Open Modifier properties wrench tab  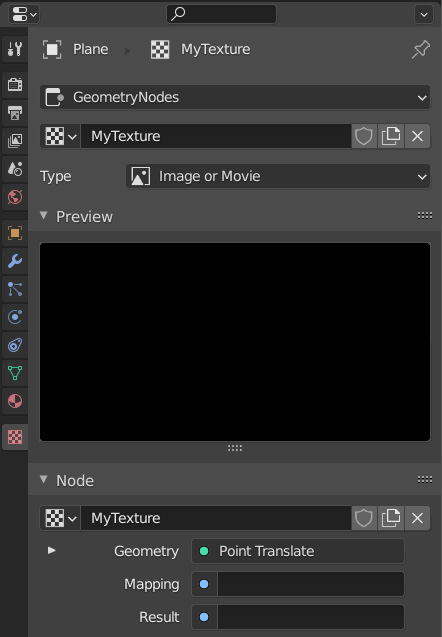15,261
